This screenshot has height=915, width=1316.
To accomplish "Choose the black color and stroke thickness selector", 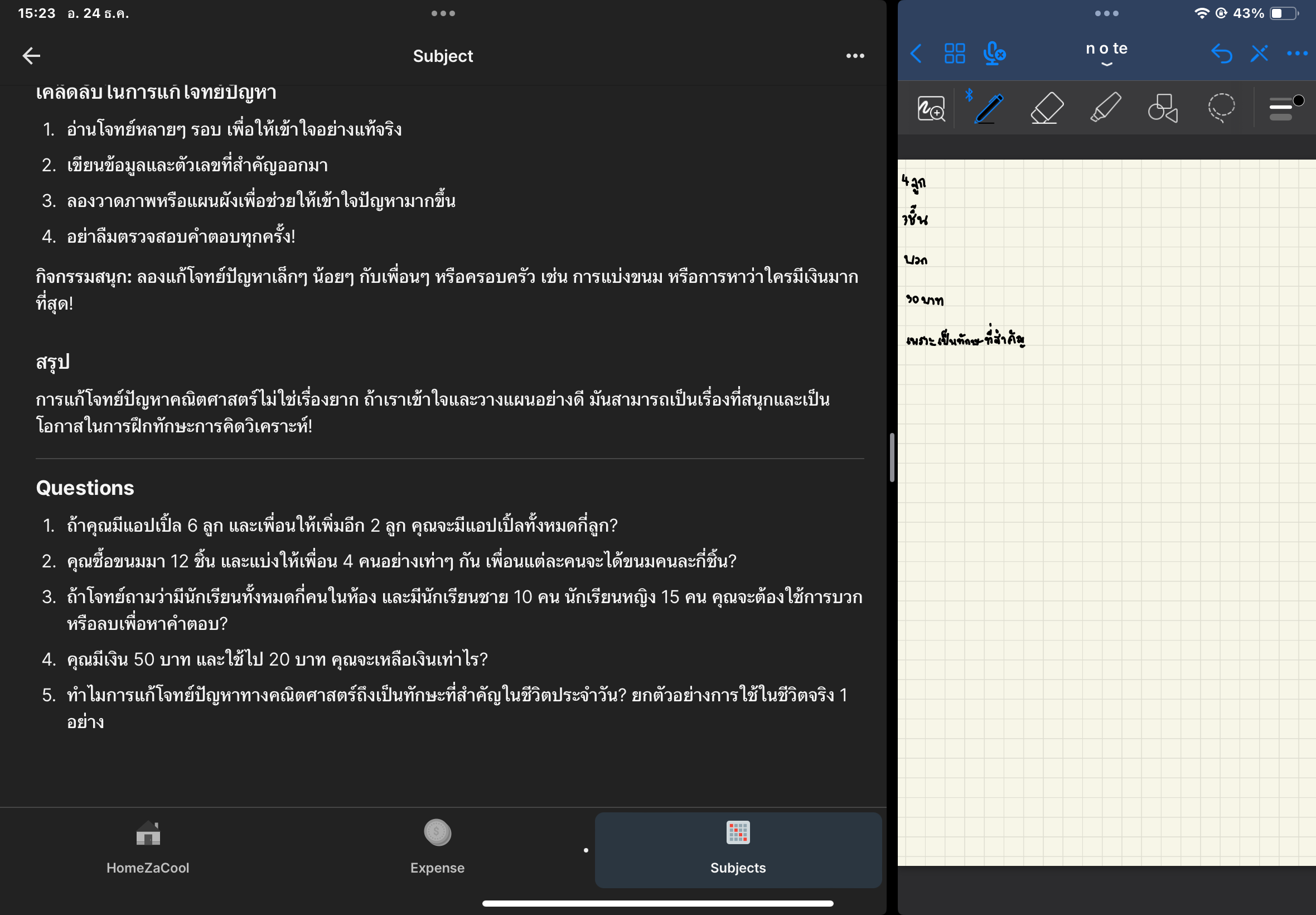I will [1285, 108].
